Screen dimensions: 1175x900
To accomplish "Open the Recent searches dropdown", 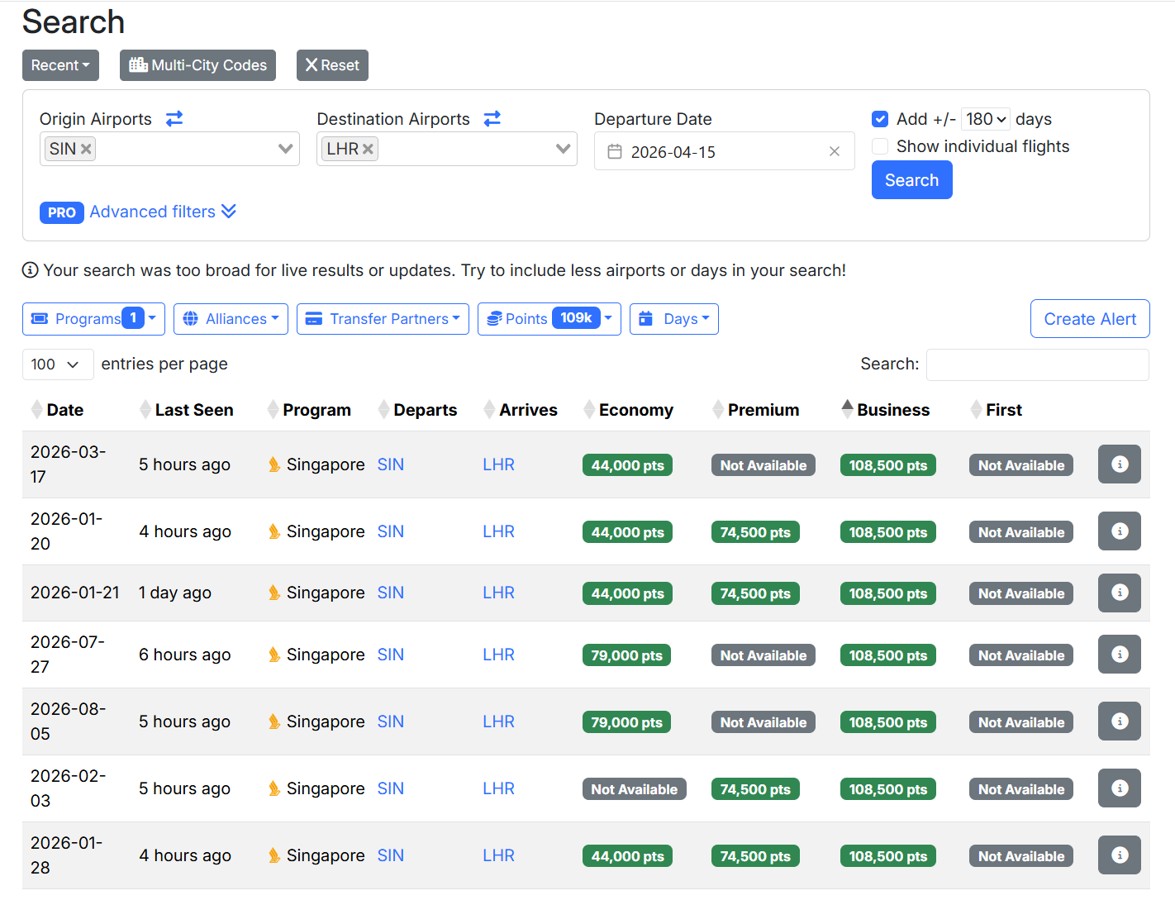I will [x=60, y=65].
